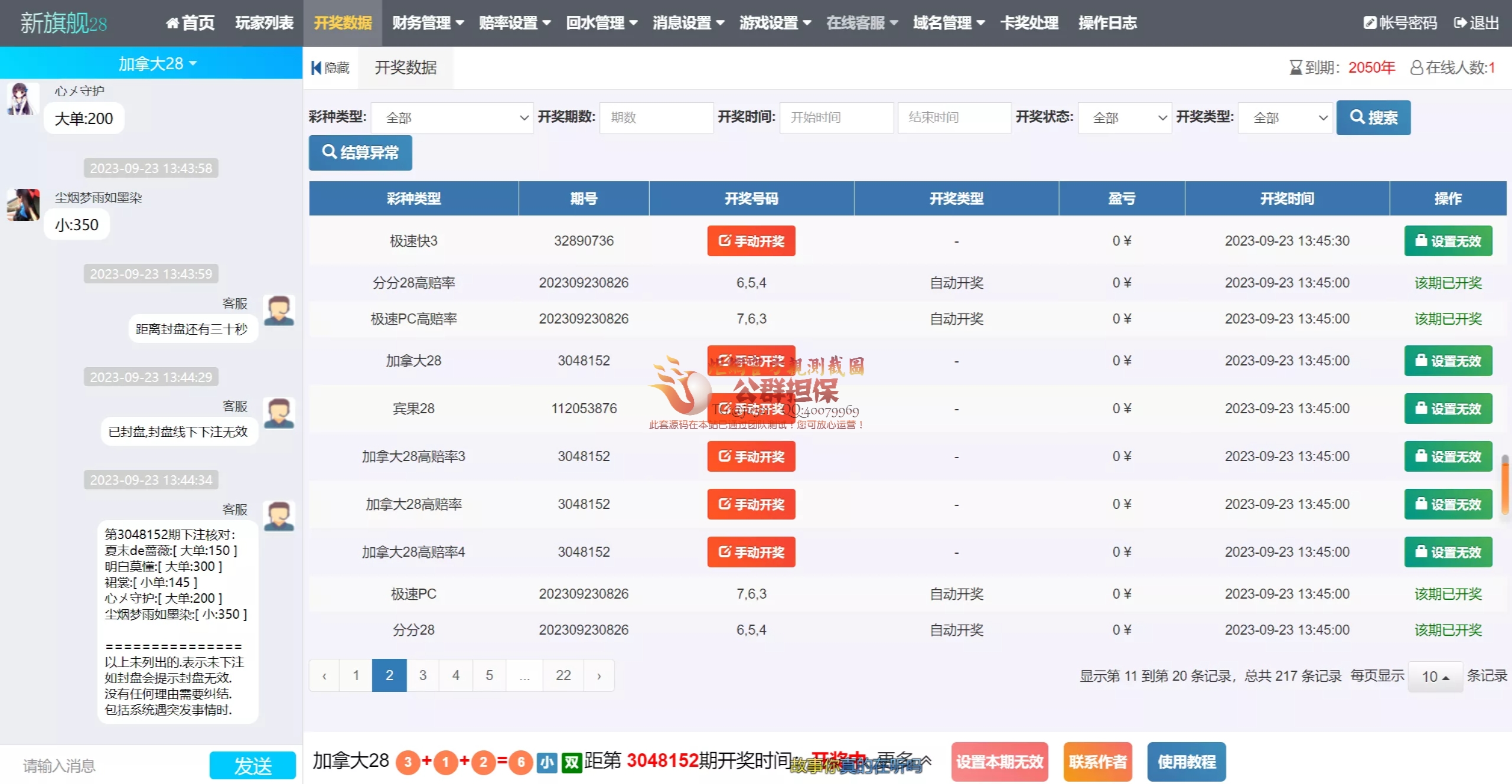Viewport: 1512px width, 784px height.
Task: Click the 心メ守护 user avatar
Action: point(22,98)
